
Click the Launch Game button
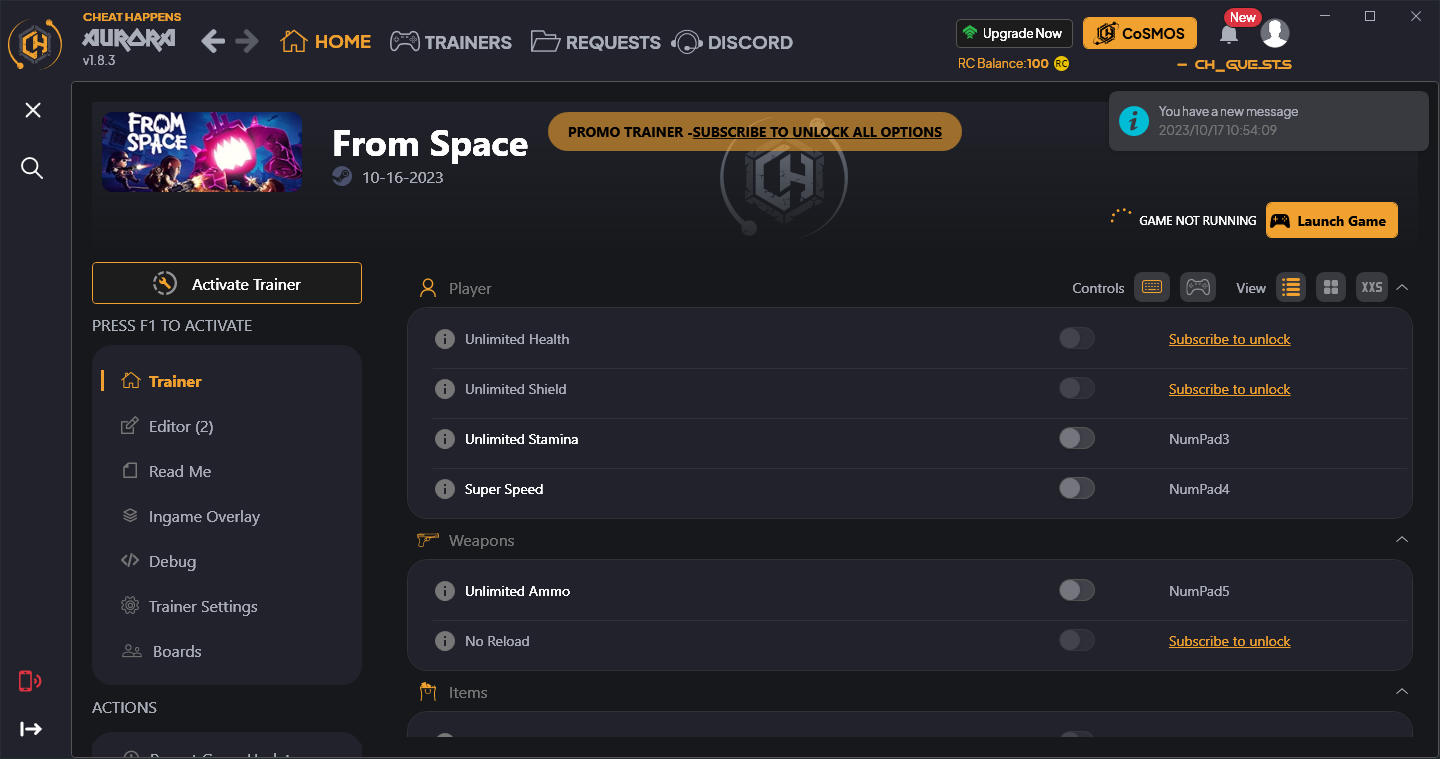point(1332,220)
